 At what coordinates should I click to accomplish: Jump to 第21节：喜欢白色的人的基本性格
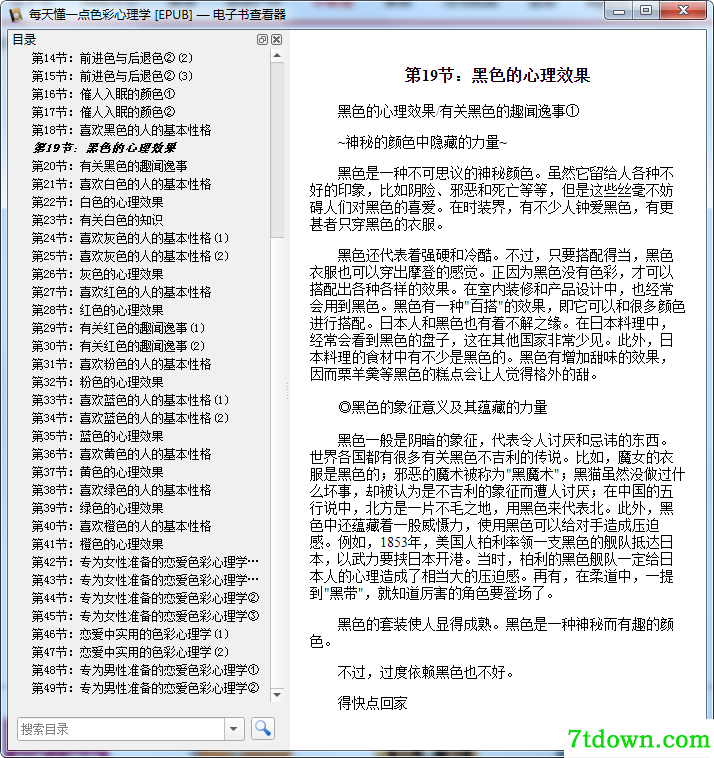click(121, 184)
